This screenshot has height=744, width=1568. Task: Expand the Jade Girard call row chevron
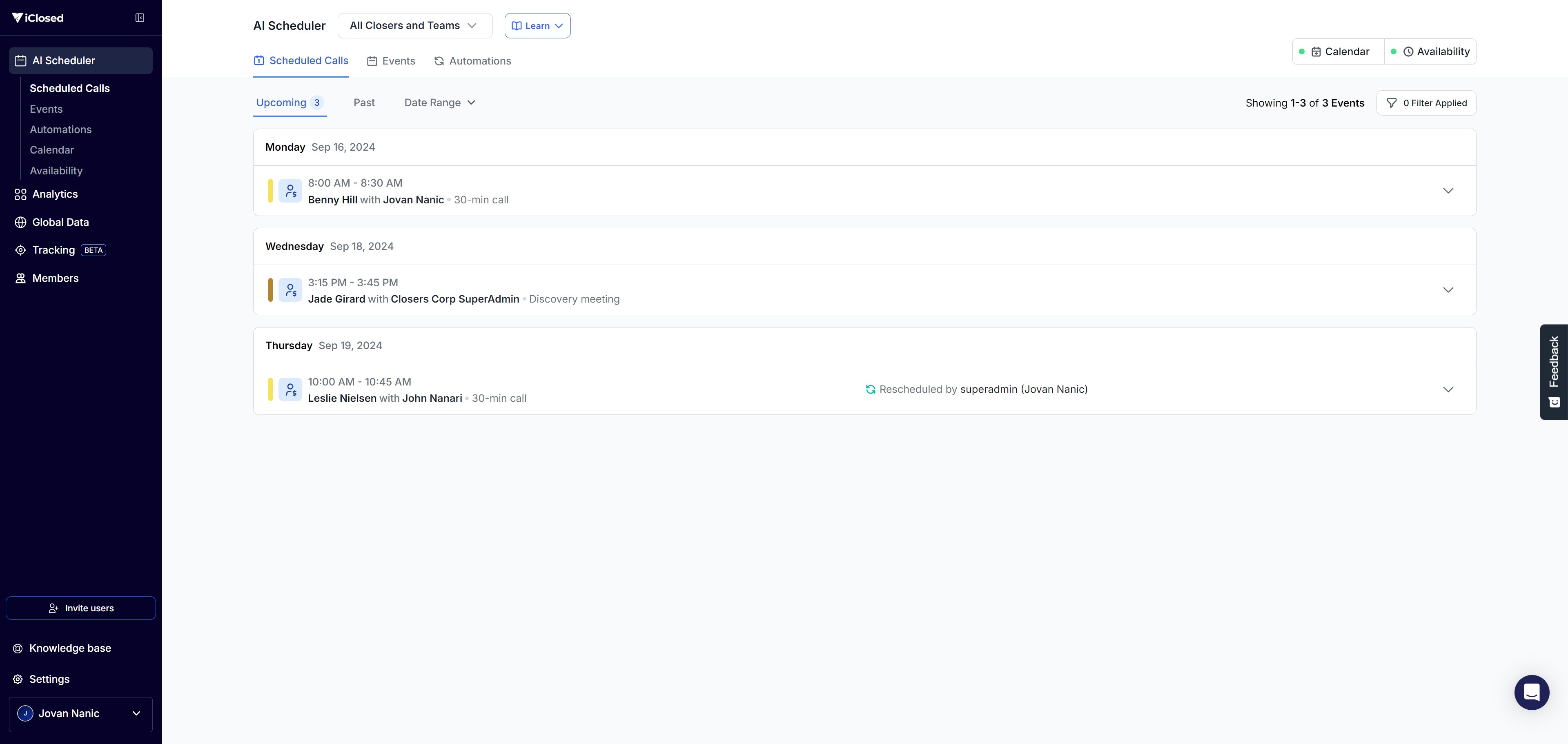point(1448,290)
